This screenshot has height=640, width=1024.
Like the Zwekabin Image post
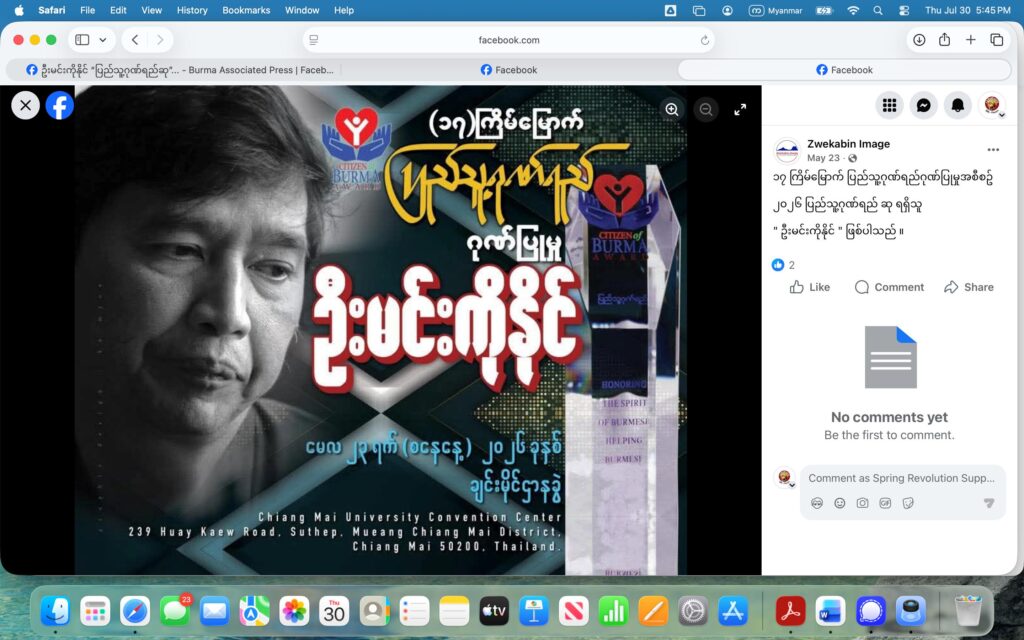coord(810,287)
